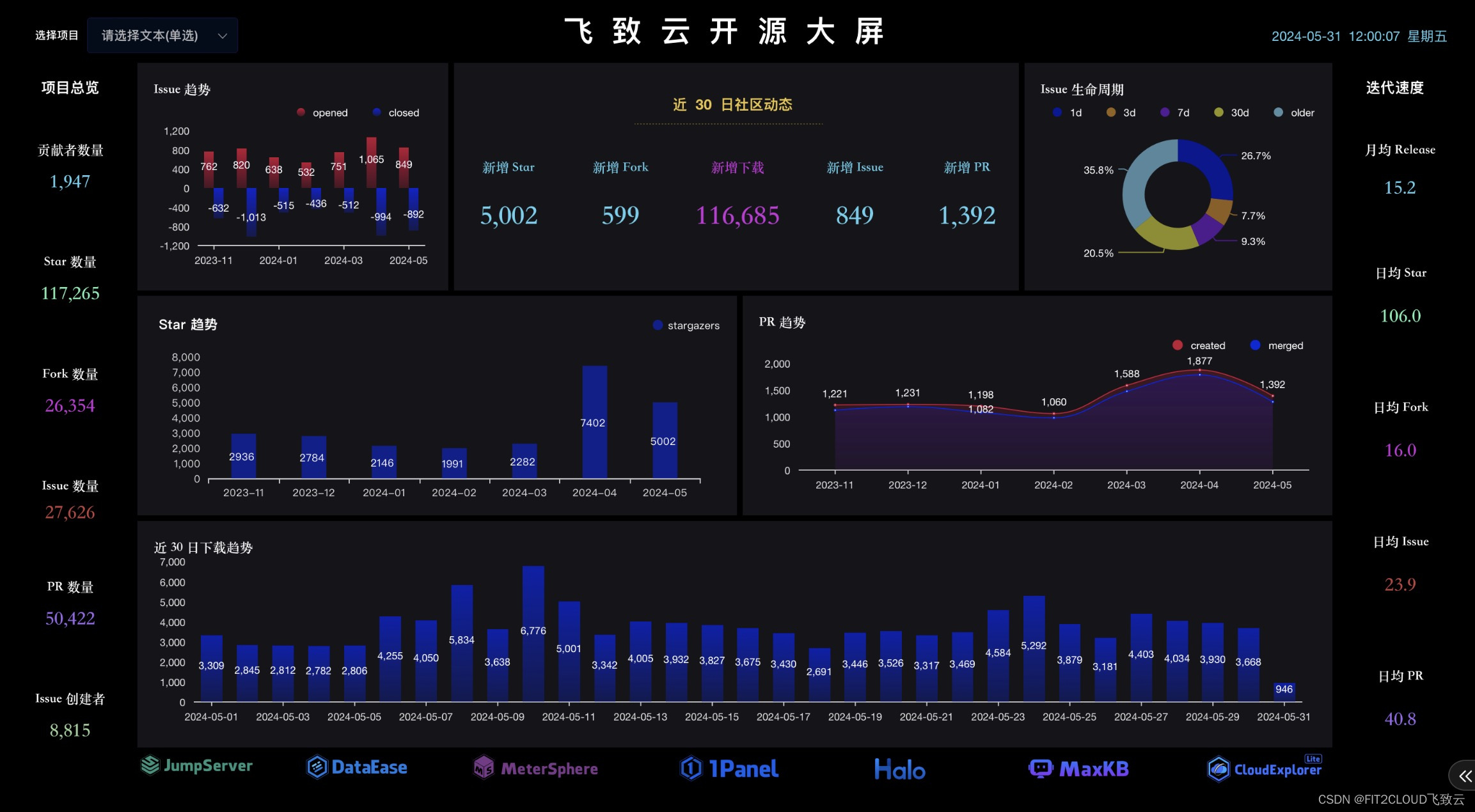1475x812 pixels.
Task: Click the 1,060 PR data point
Action: point(1053,414)
